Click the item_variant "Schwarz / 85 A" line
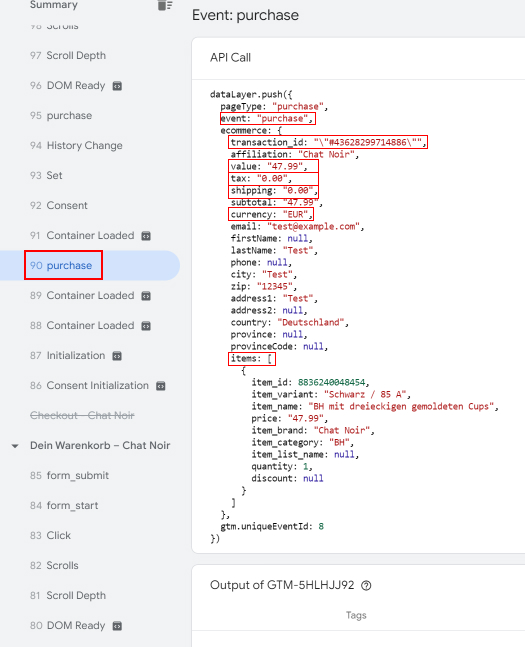The width and height of the screenshot is (525, 647). tap(331, 394)
